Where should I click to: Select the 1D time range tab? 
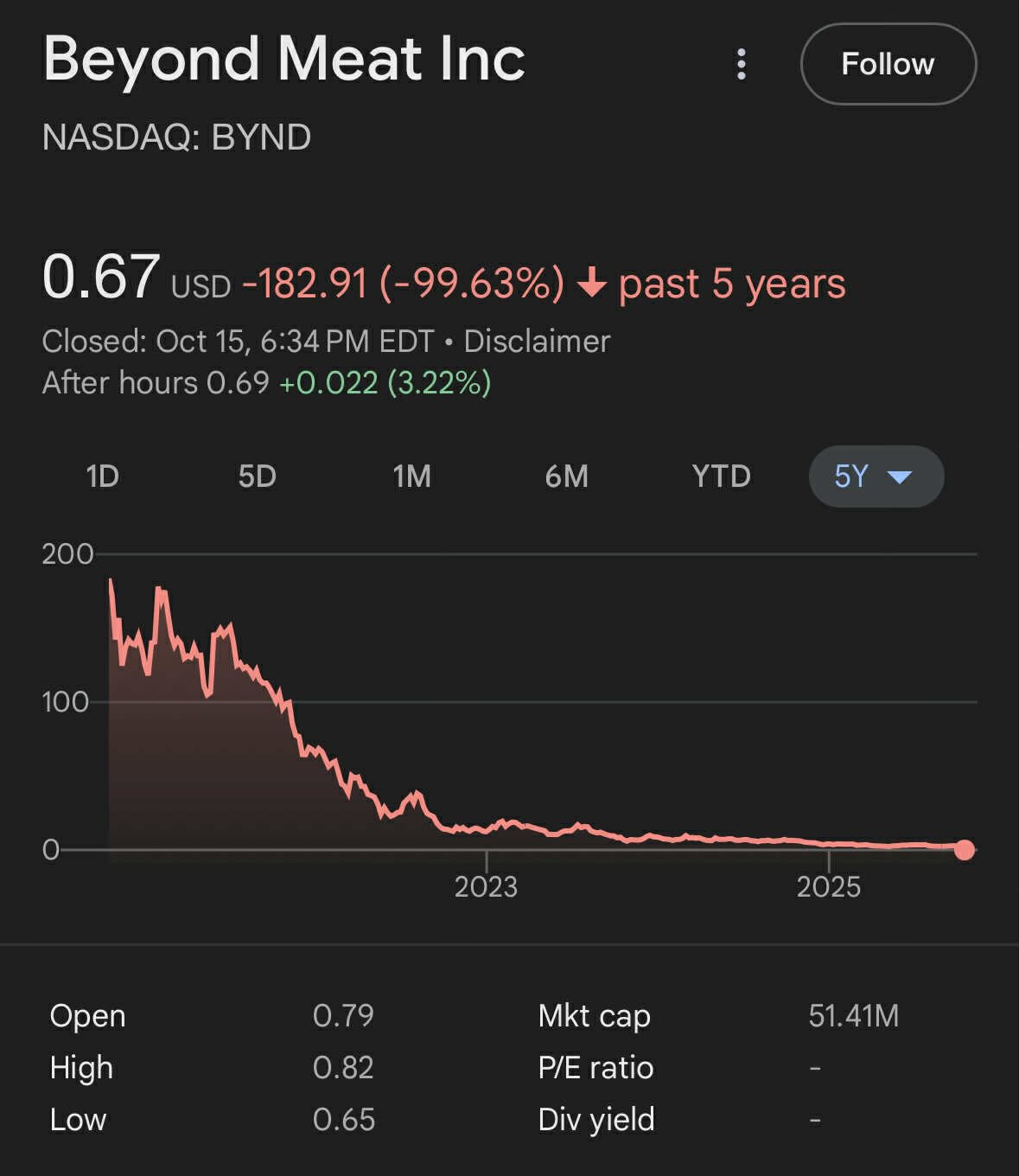click(x=102, y=476)
